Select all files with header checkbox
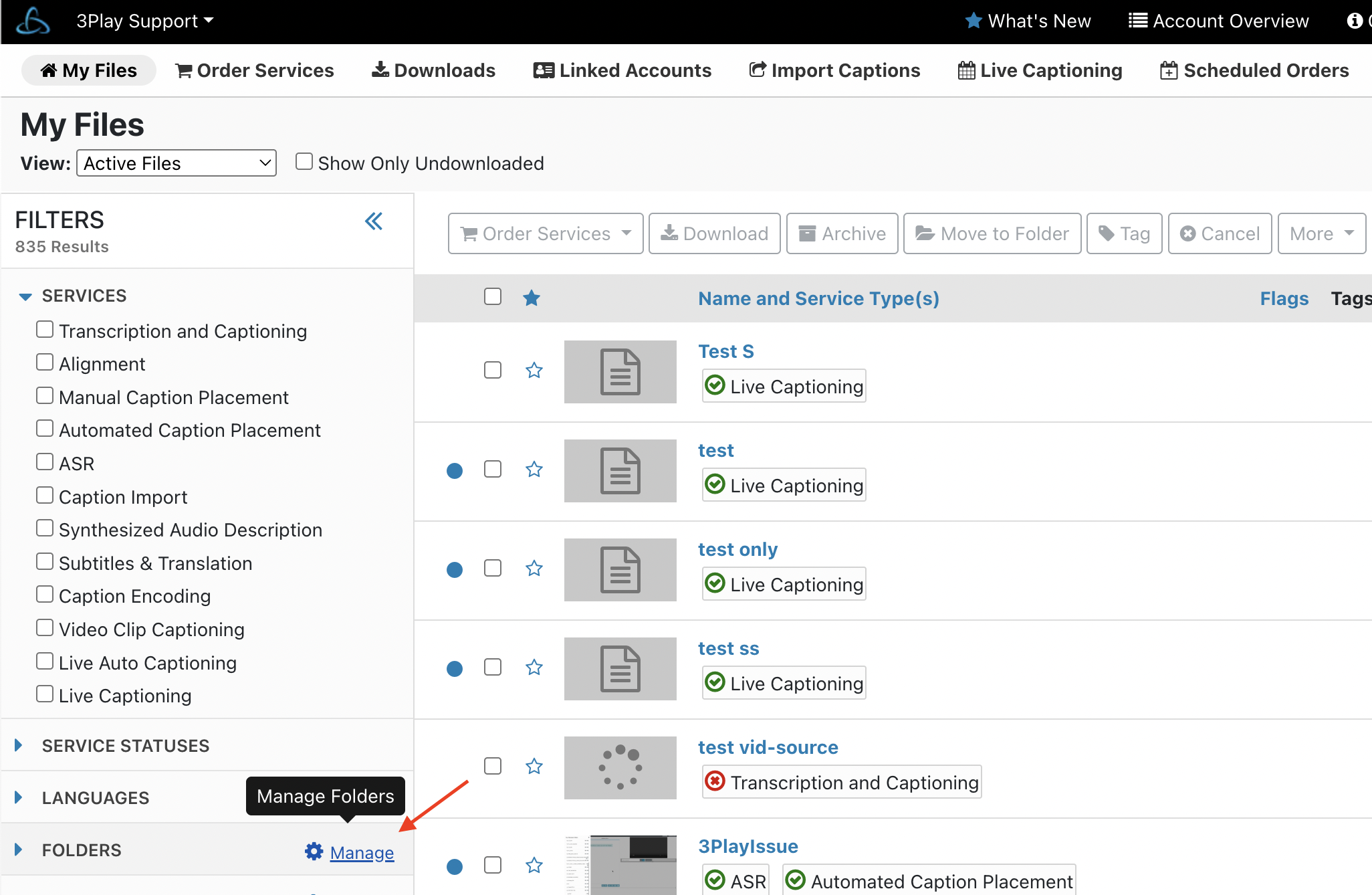Viewport: 1372px width, 895px height. (x=493, y=296)
